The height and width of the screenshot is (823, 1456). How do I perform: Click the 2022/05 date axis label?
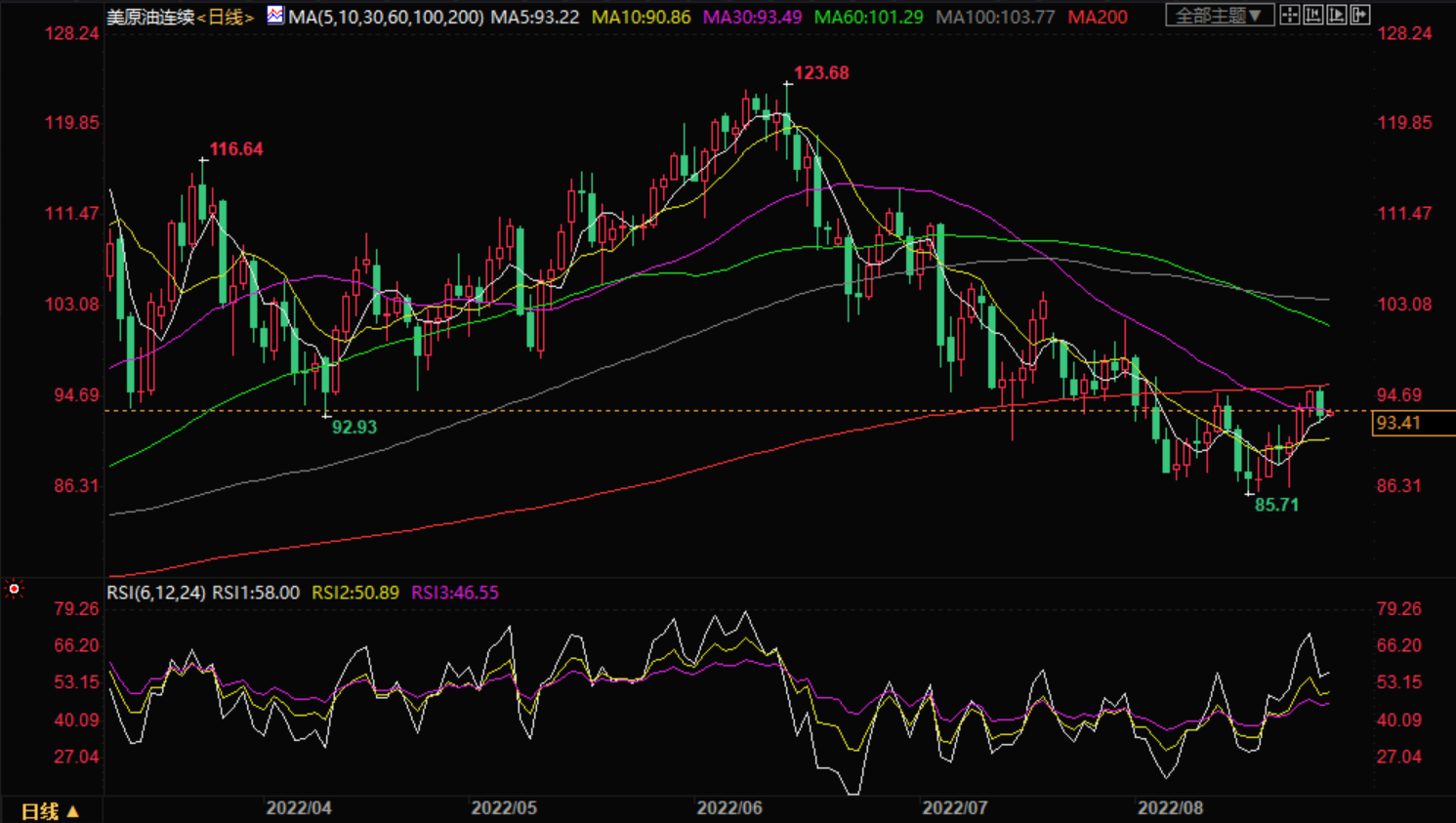tap(504, 808)
